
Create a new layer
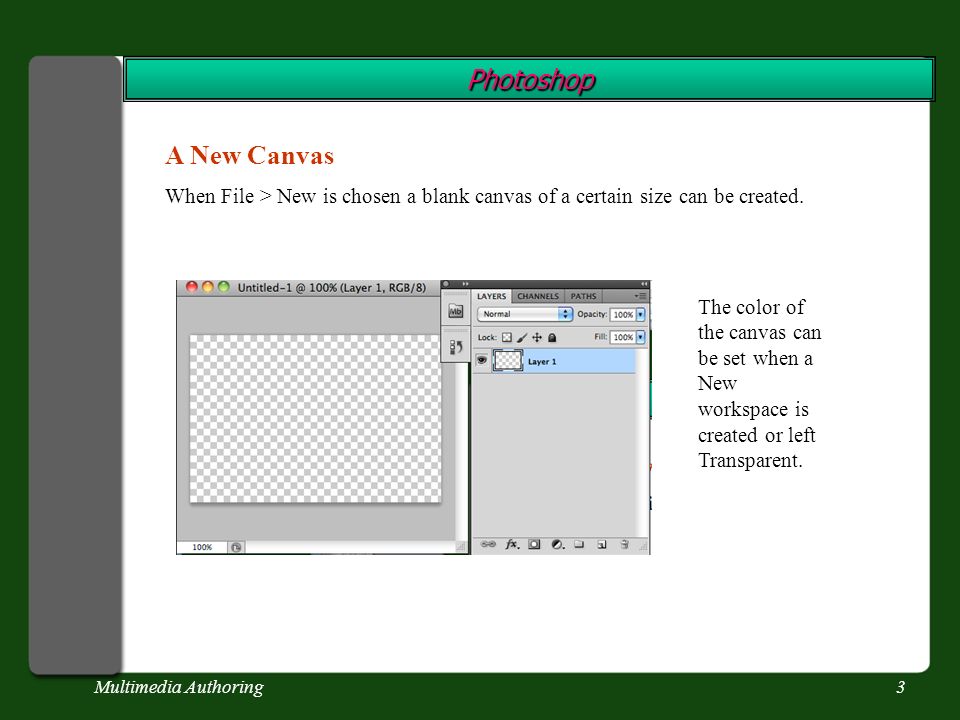pos(602,544)
